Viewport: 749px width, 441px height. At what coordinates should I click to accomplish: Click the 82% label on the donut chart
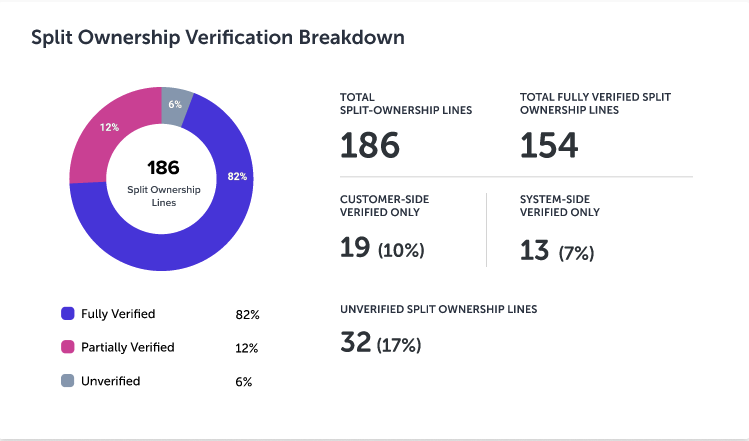point(237,177)
